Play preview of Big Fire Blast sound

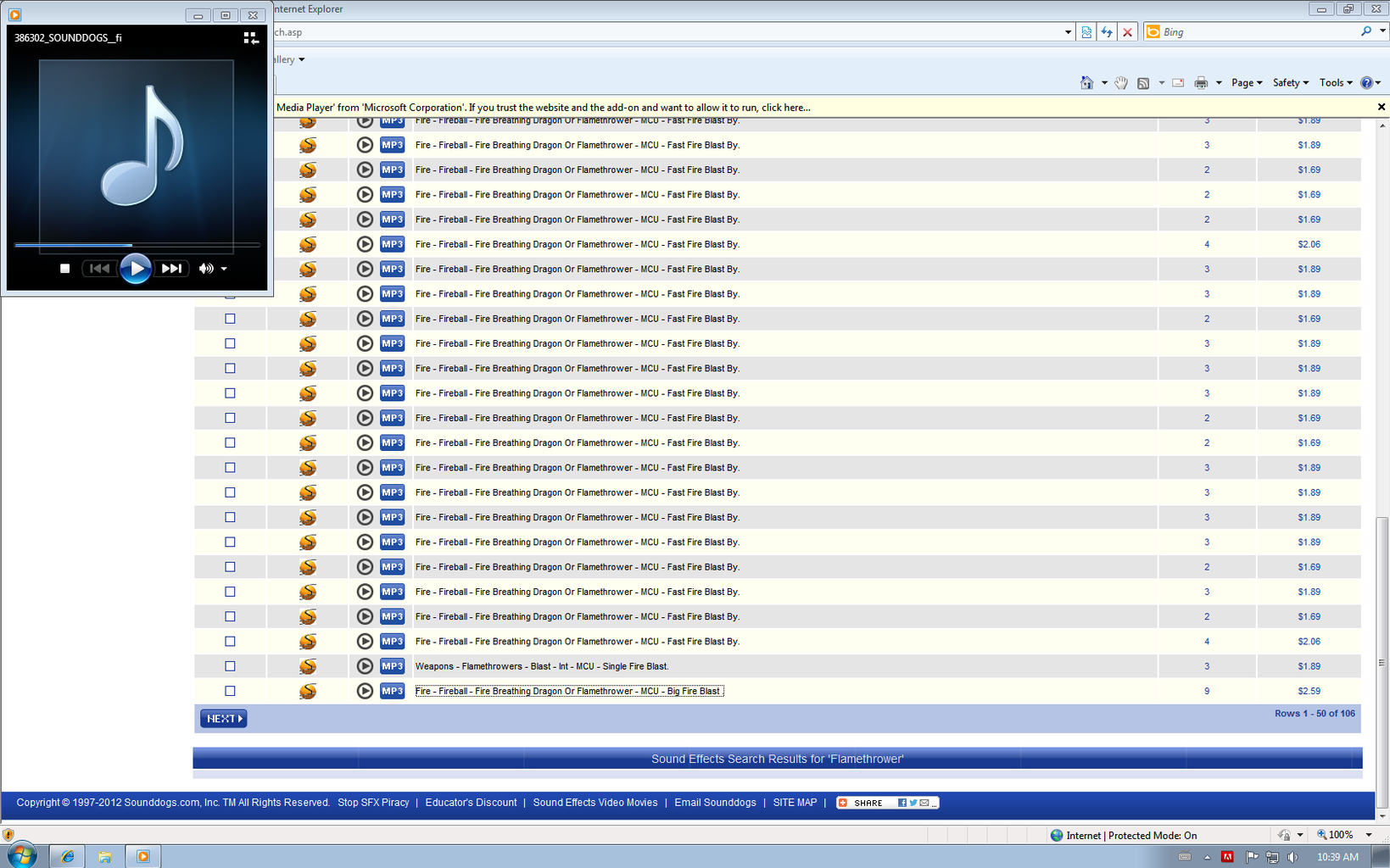click(x=365, y=691)
